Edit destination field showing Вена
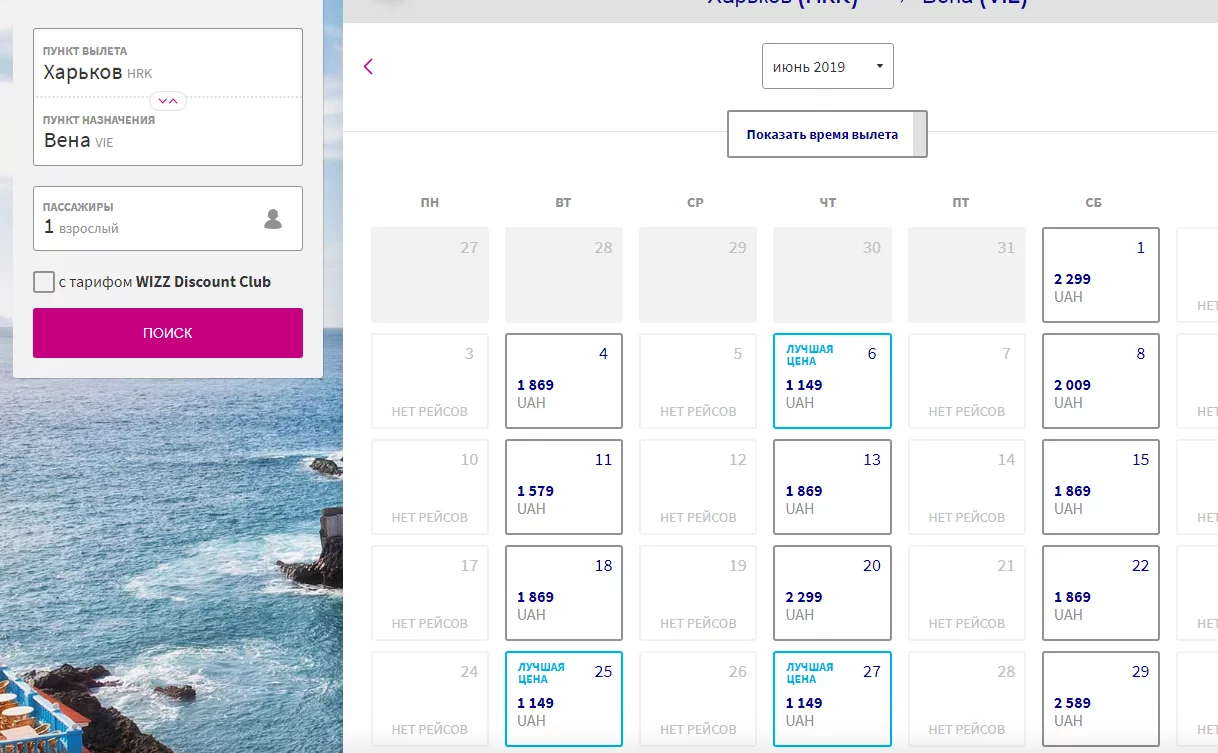This screenshot has width=1218, height=753. (x=168, y=132)
